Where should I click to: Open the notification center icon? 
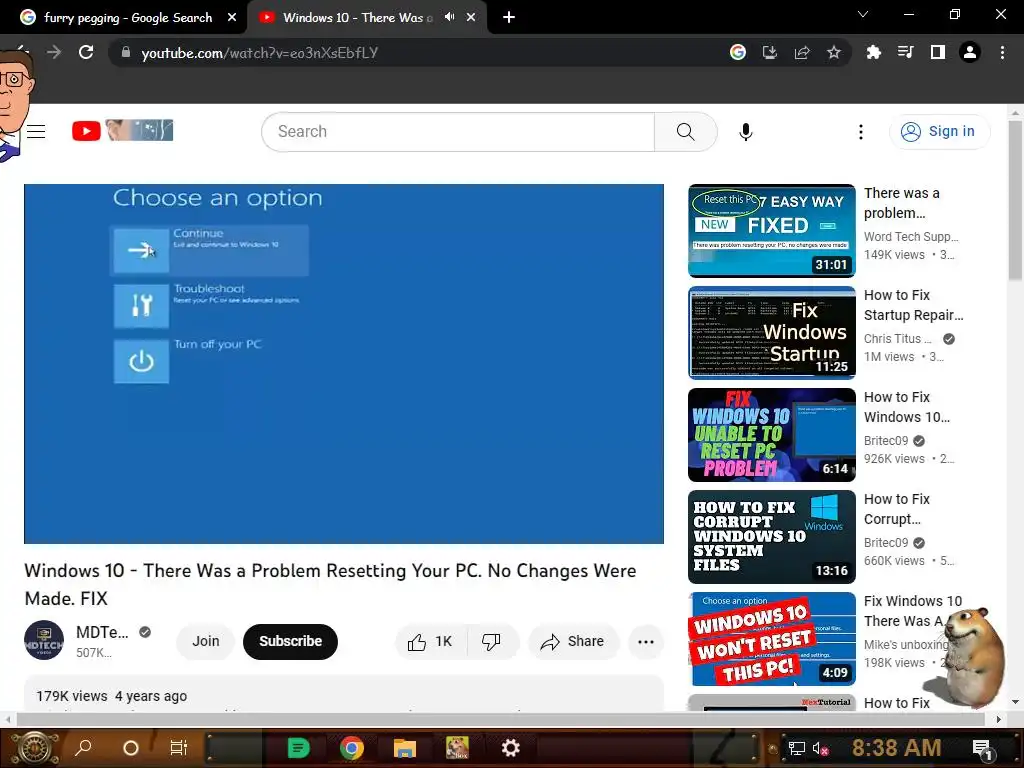[x=982, y=748]
